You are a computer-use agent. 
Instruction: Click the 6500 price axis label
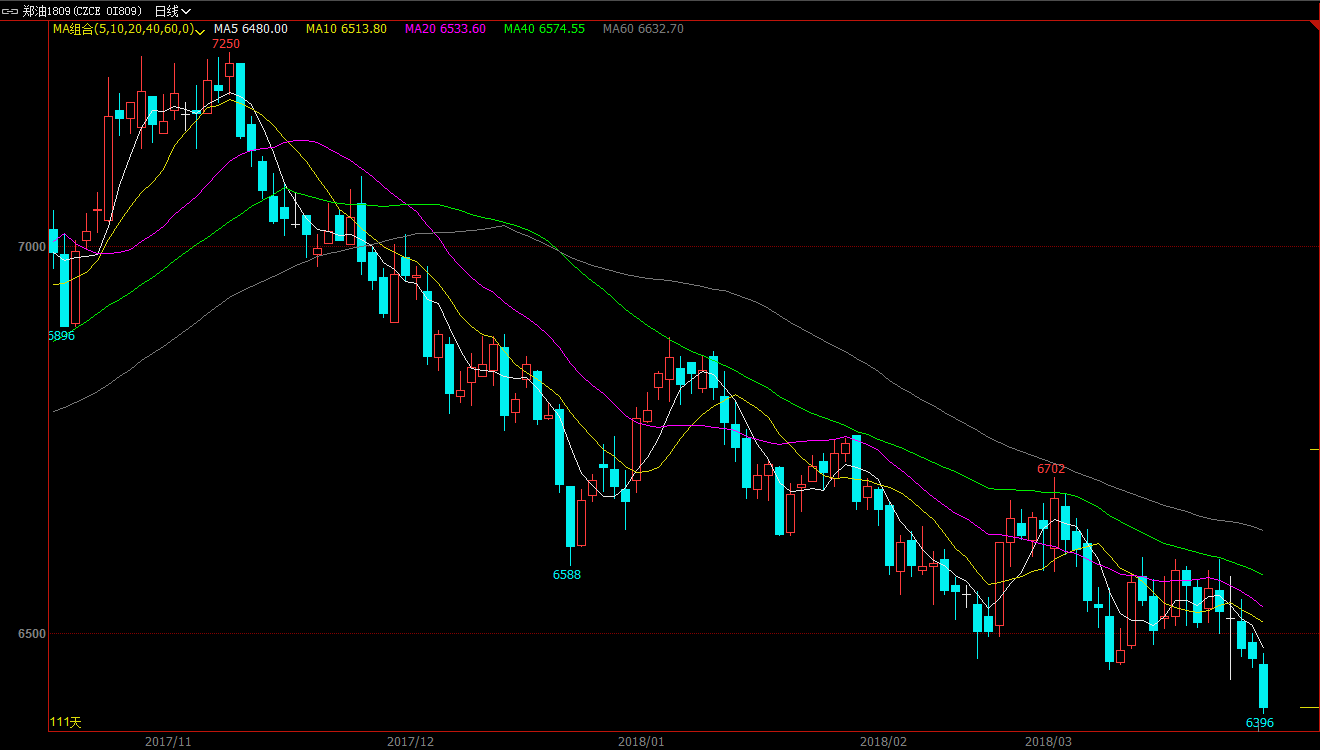coord(32,633)
